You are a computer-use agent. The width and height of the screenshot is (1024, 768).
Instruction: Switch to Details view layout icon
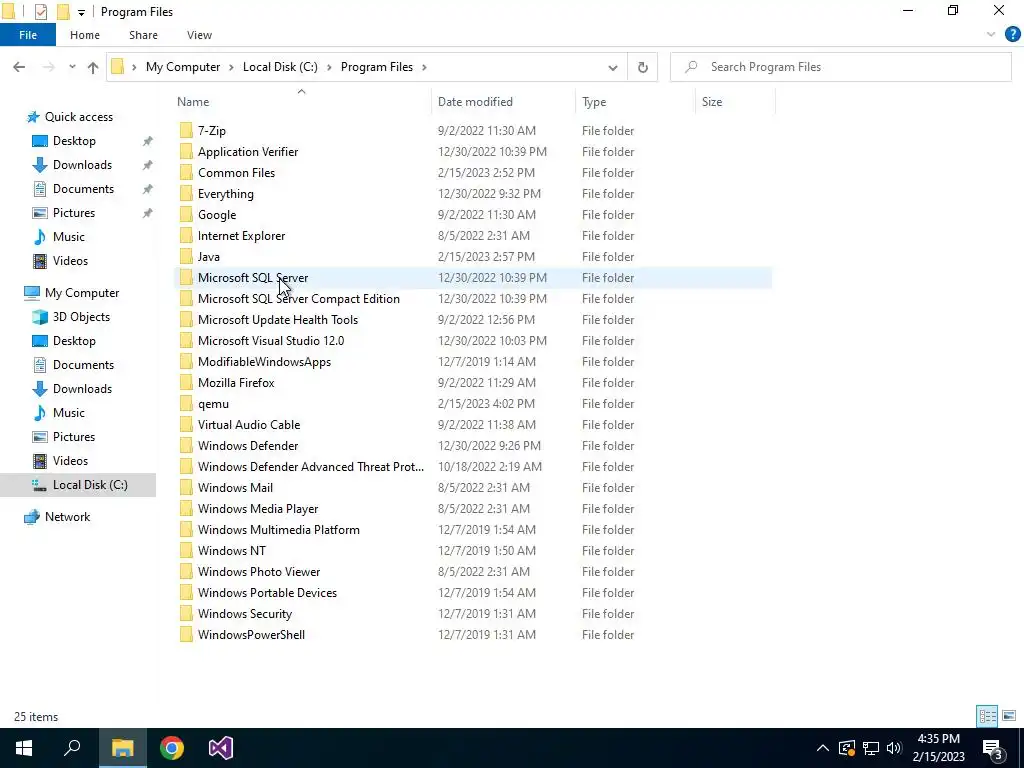coord(987,716)
